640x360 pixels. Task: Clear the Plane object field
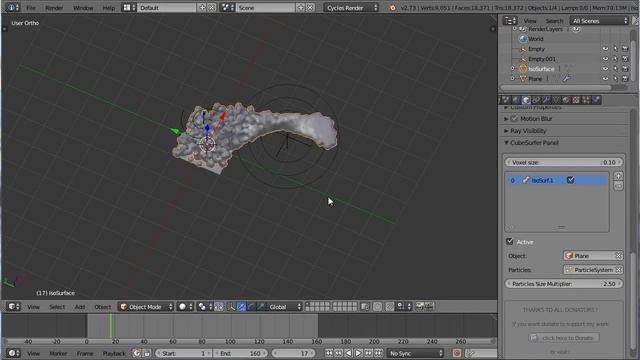618,256
